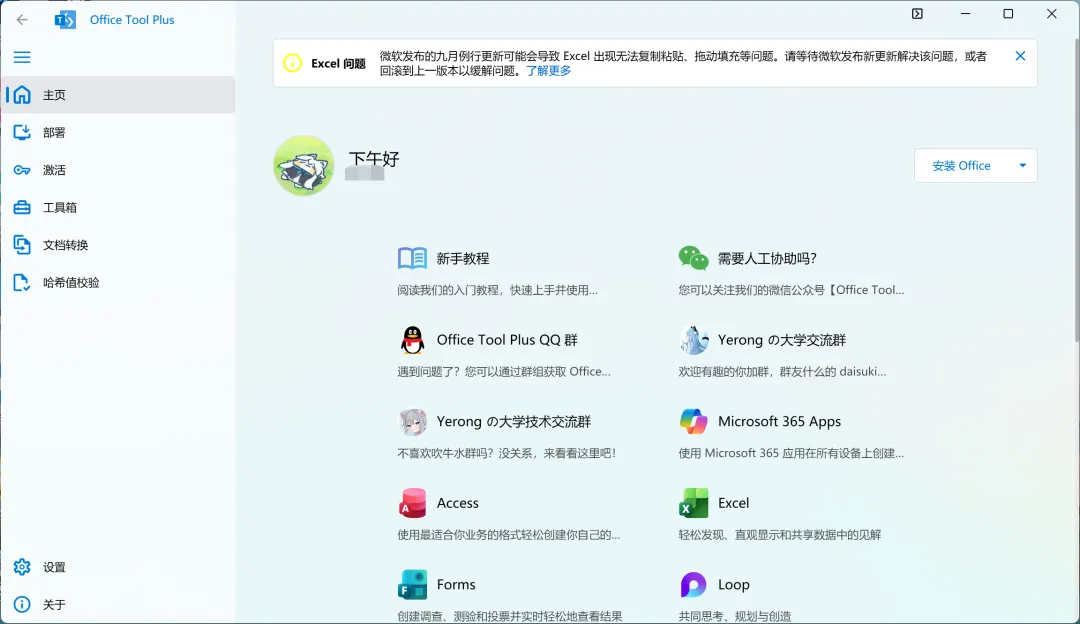This screenshot has width=1080, height=624.
Task: Click the QQ penguin icon
Action: point(412,340)
